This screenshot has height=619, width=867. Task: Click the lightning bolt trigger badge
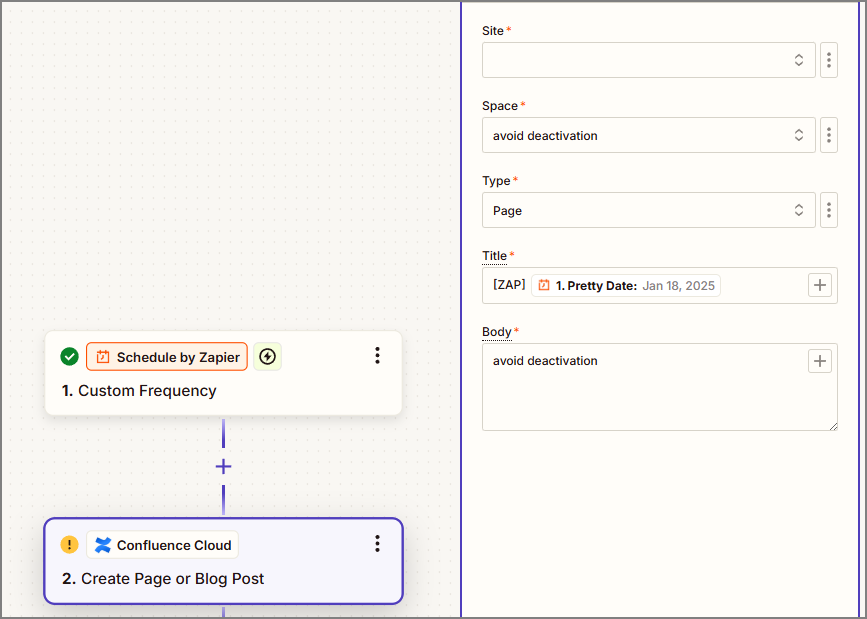click(x=268, y=356)
